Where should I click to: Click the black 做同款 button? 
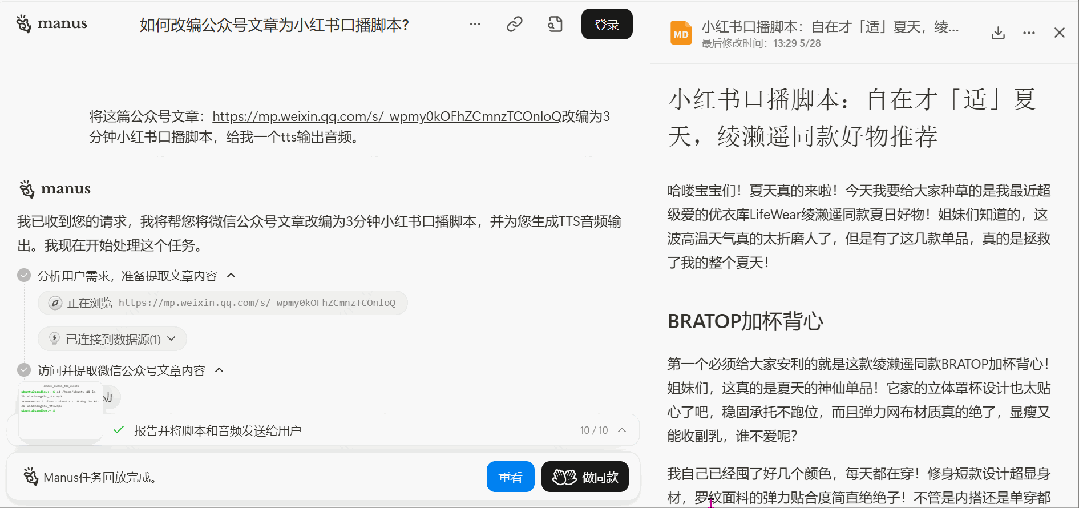pos(585,477)
